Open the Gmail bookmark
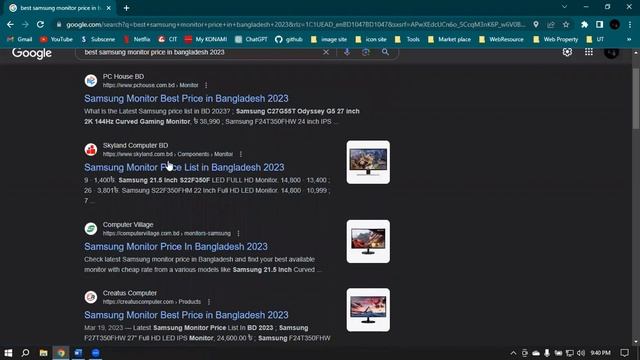The image size is (640, 360). coord(20,39)
